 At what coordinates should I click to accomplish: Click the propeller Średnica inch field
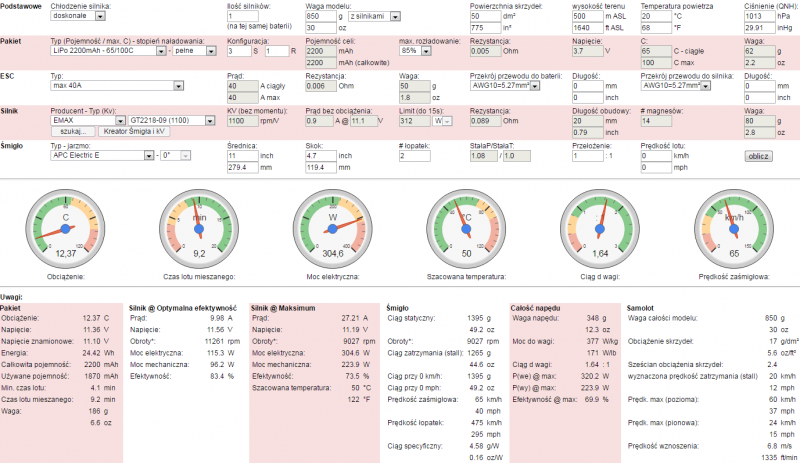[241, 156]
